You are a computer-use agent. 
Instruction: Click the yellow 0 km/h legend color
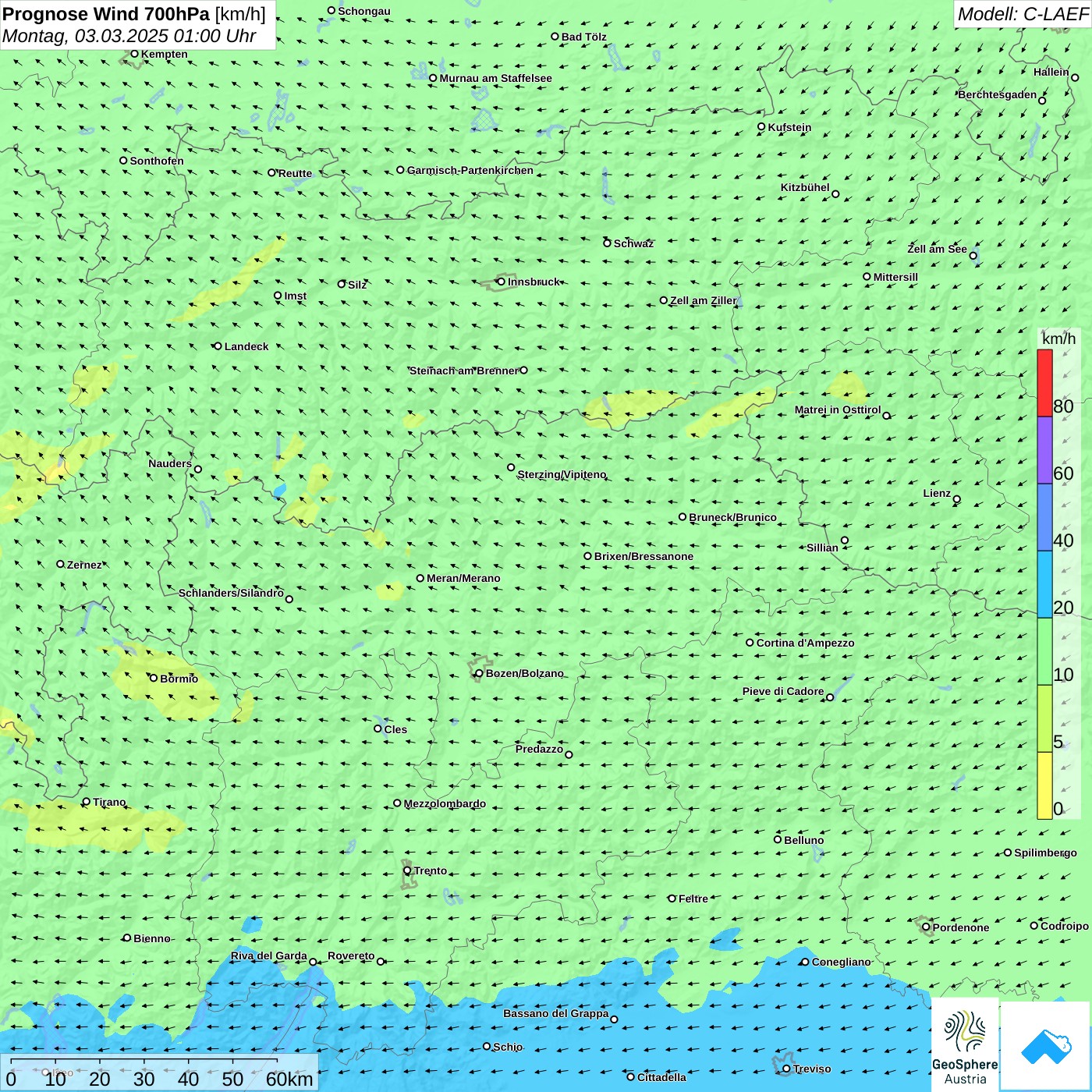pos(1044,785)
